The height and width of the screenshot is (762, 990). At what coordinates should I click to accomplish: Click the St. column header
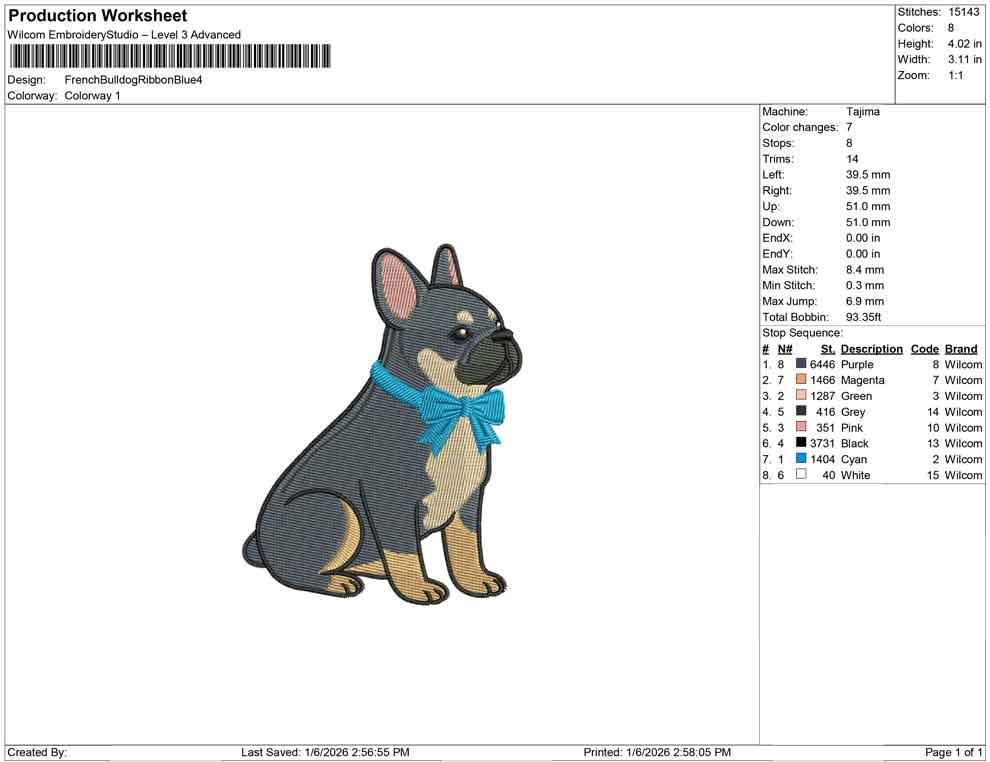(x=827, y=348)
